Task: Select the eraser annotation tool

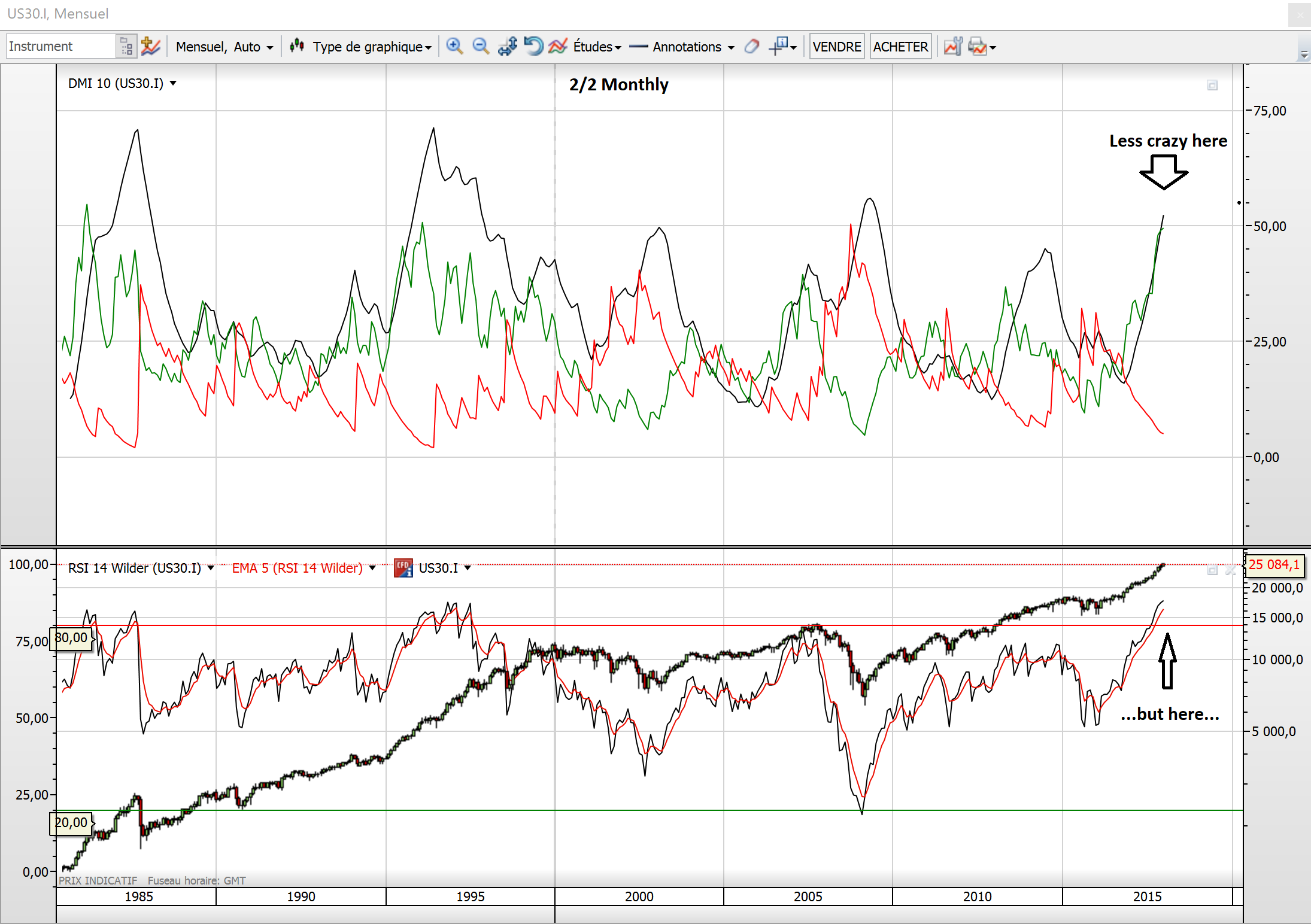Action: tap(752, 46)
